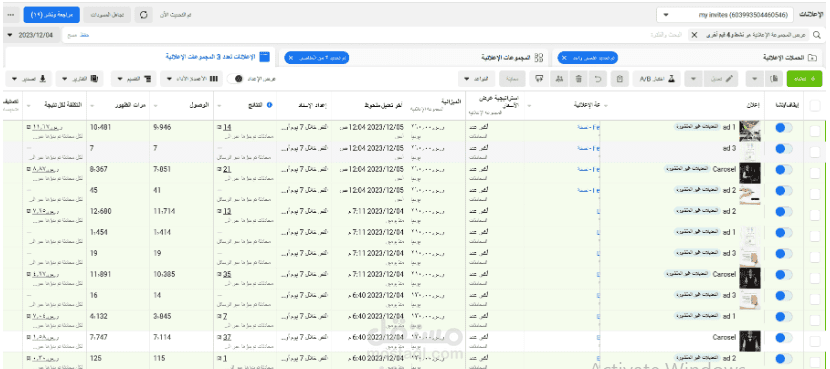Open the Breakdown dropdown
The image size is (830, 369).
134,79
